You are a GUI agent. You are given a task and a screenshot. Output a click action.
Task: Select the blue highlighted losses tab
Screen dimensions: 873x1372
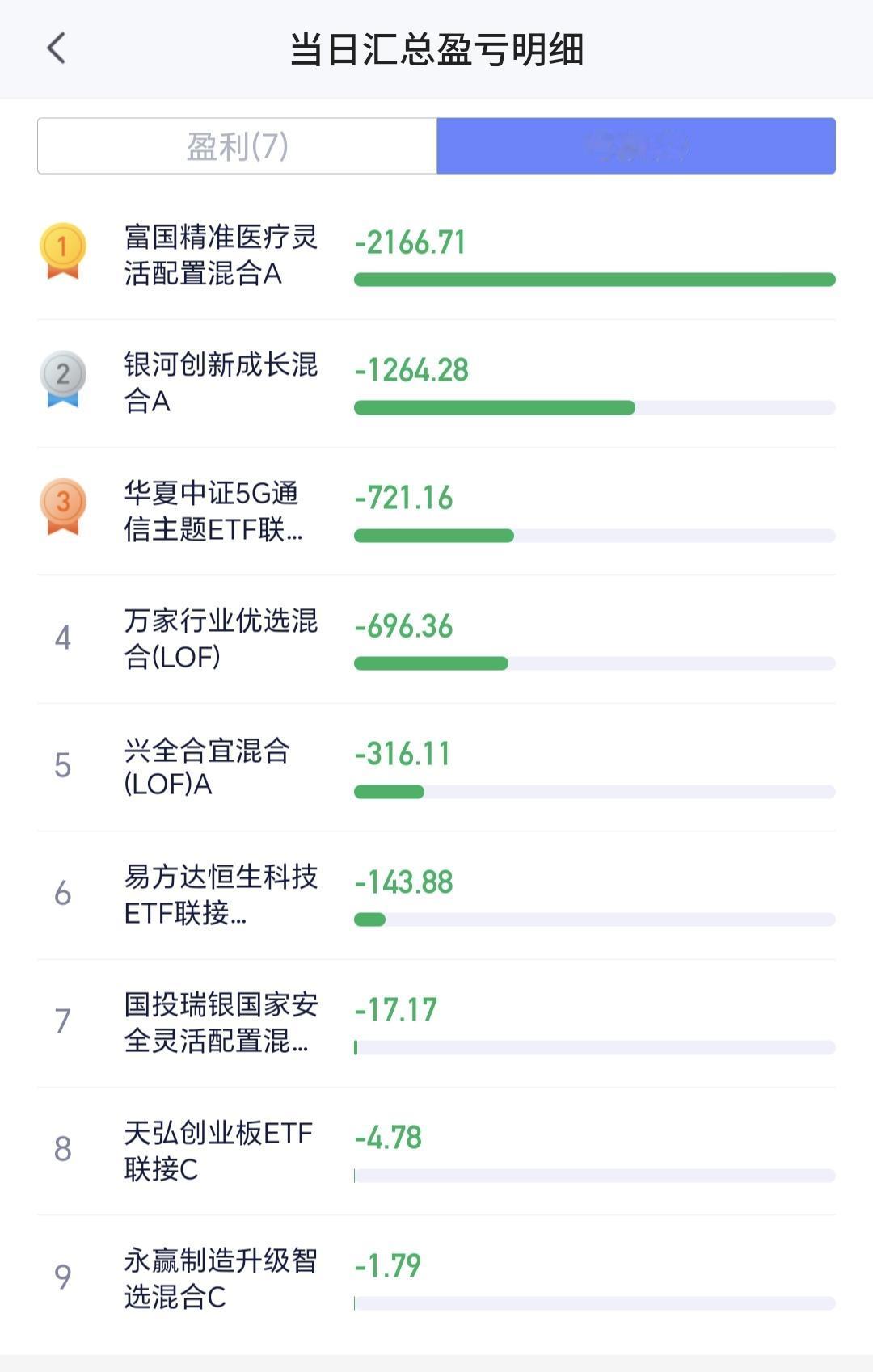point(636,145)
